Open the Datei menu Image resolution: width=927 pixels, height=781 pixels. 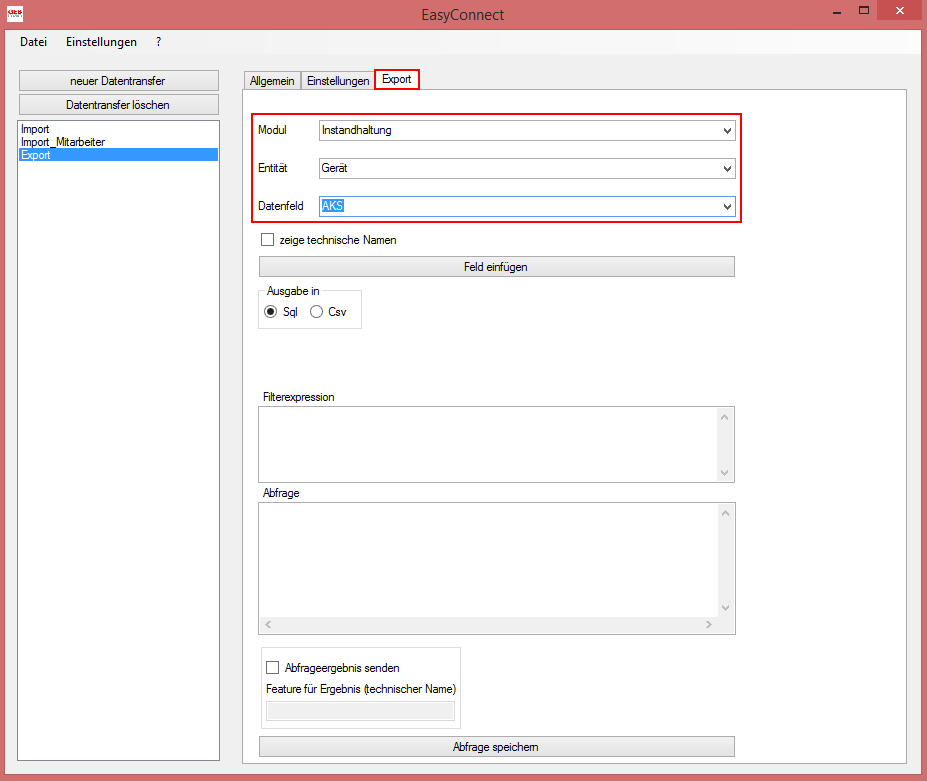pos(33,42)
